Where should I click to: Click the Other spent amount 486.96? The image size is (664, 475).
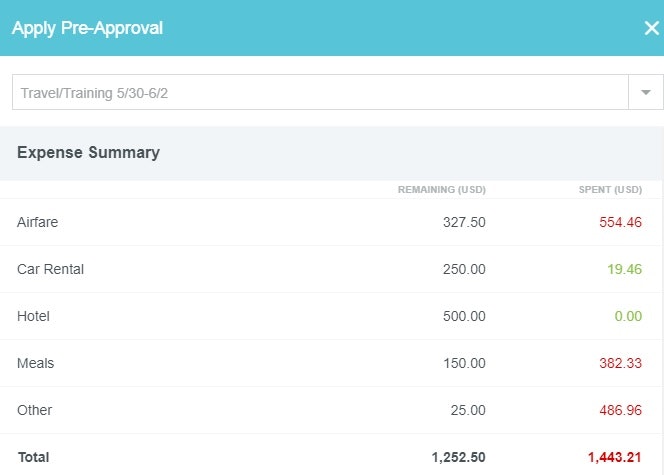click(x=620, y=410)
